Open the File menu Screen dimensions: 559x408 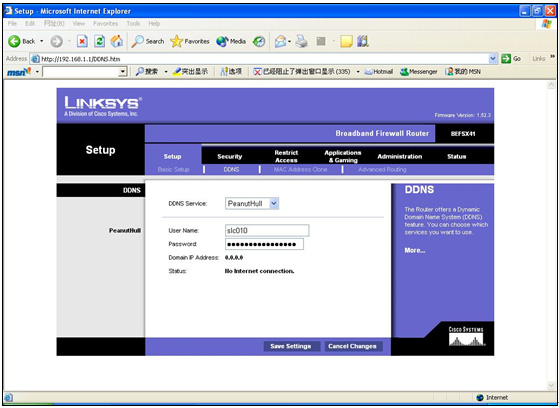coord(12,24)
